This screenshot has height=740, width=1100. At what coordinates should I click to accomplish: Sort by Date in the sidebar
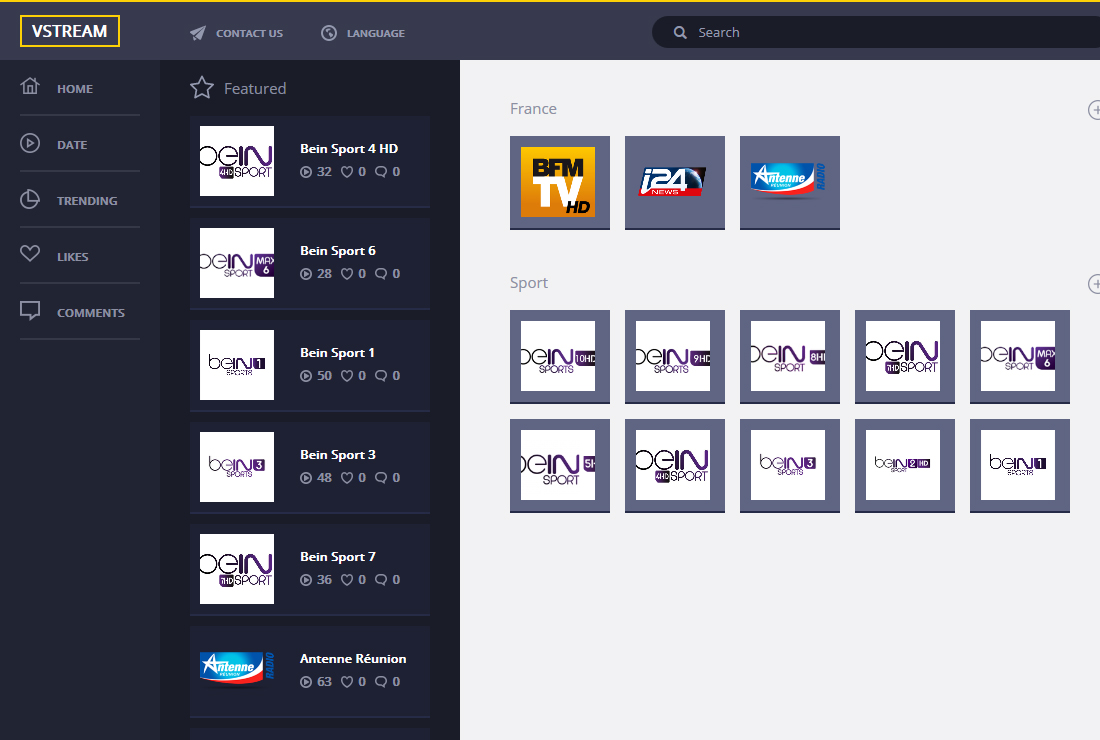[x=72, y=145]
